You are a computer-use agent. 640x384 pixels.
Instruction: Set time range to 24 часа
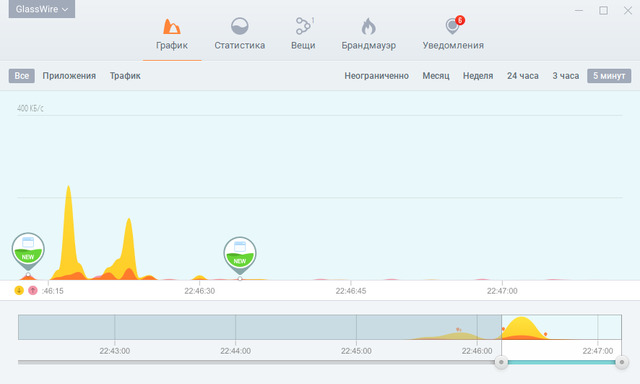point(522,76)
